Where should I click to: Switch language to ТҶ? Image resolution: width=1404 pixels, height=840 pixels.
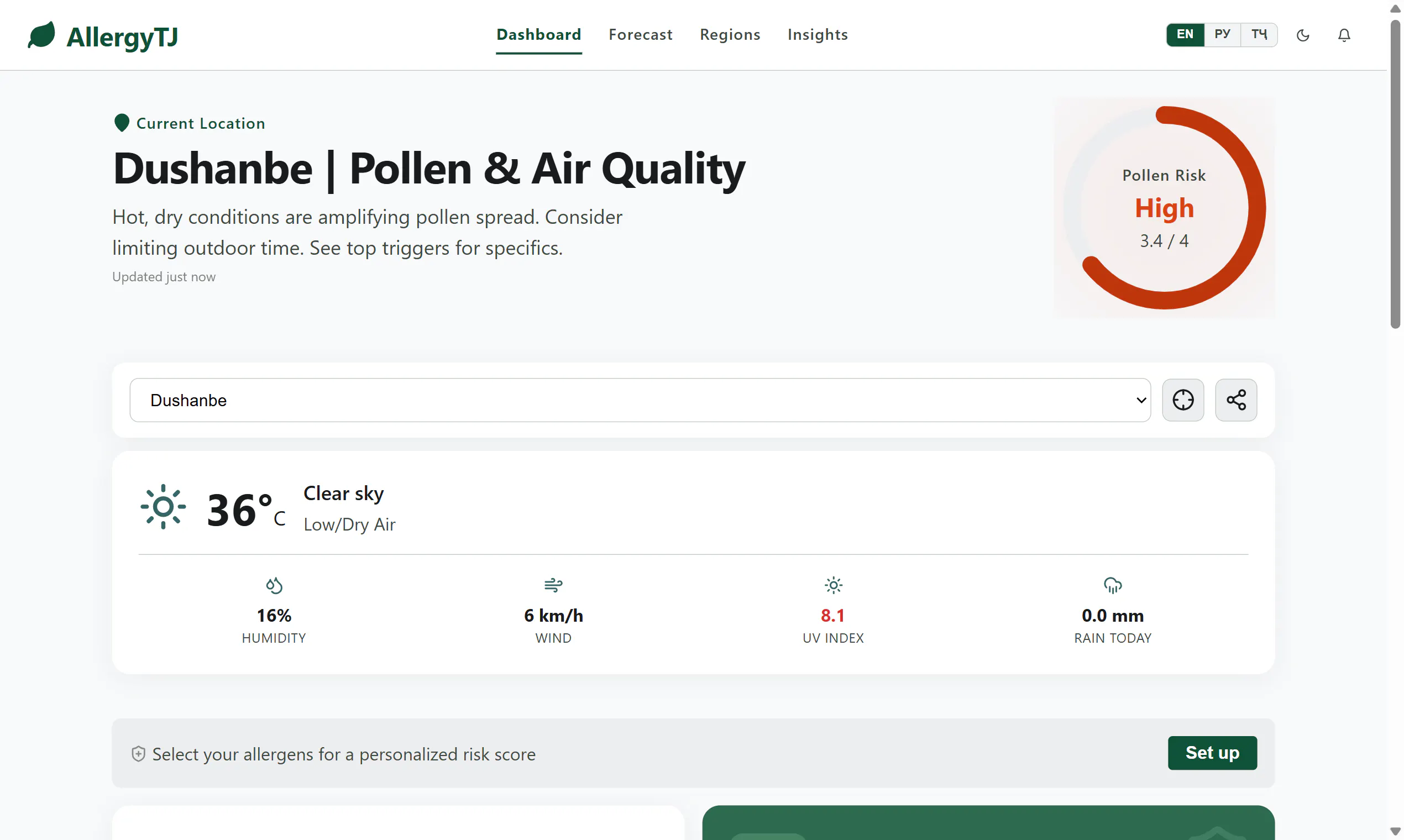1259,34
